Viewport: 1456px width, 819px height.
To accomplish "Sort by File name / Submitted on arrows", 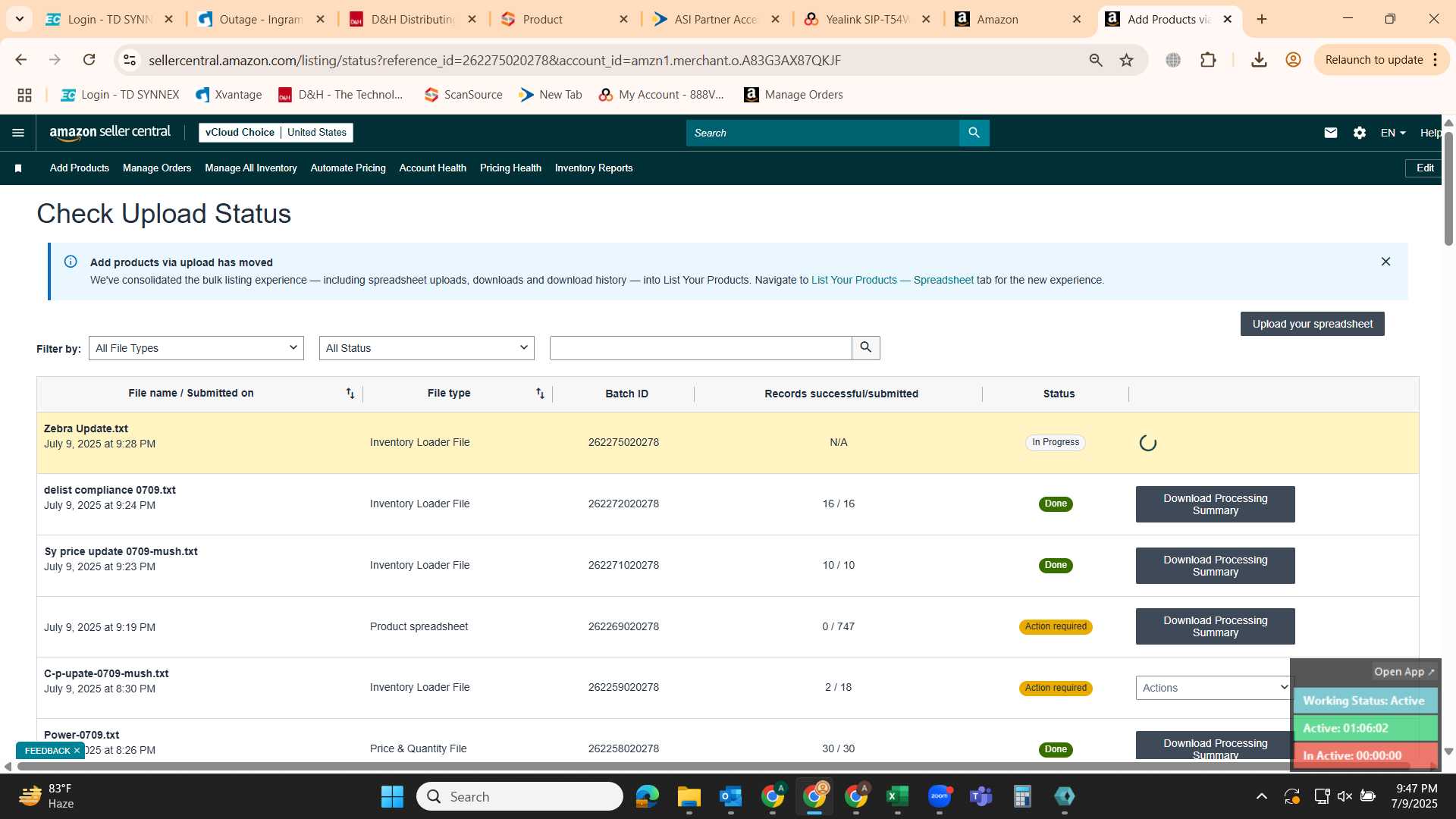I will 350,393.
